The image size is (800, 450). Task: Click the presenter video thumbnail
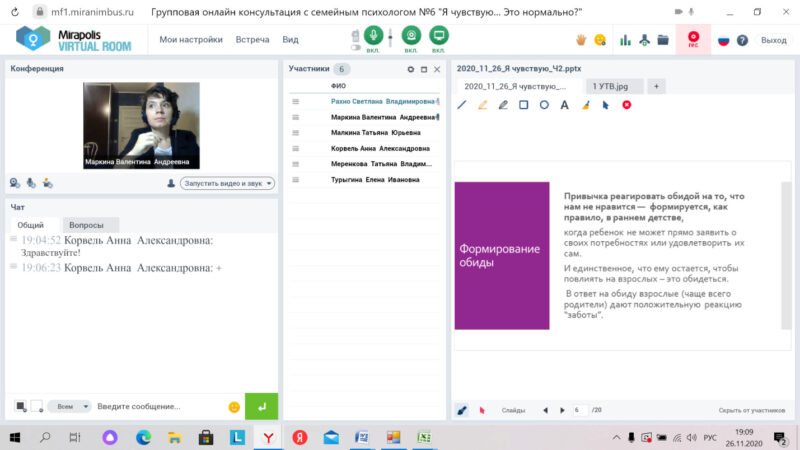141,126
